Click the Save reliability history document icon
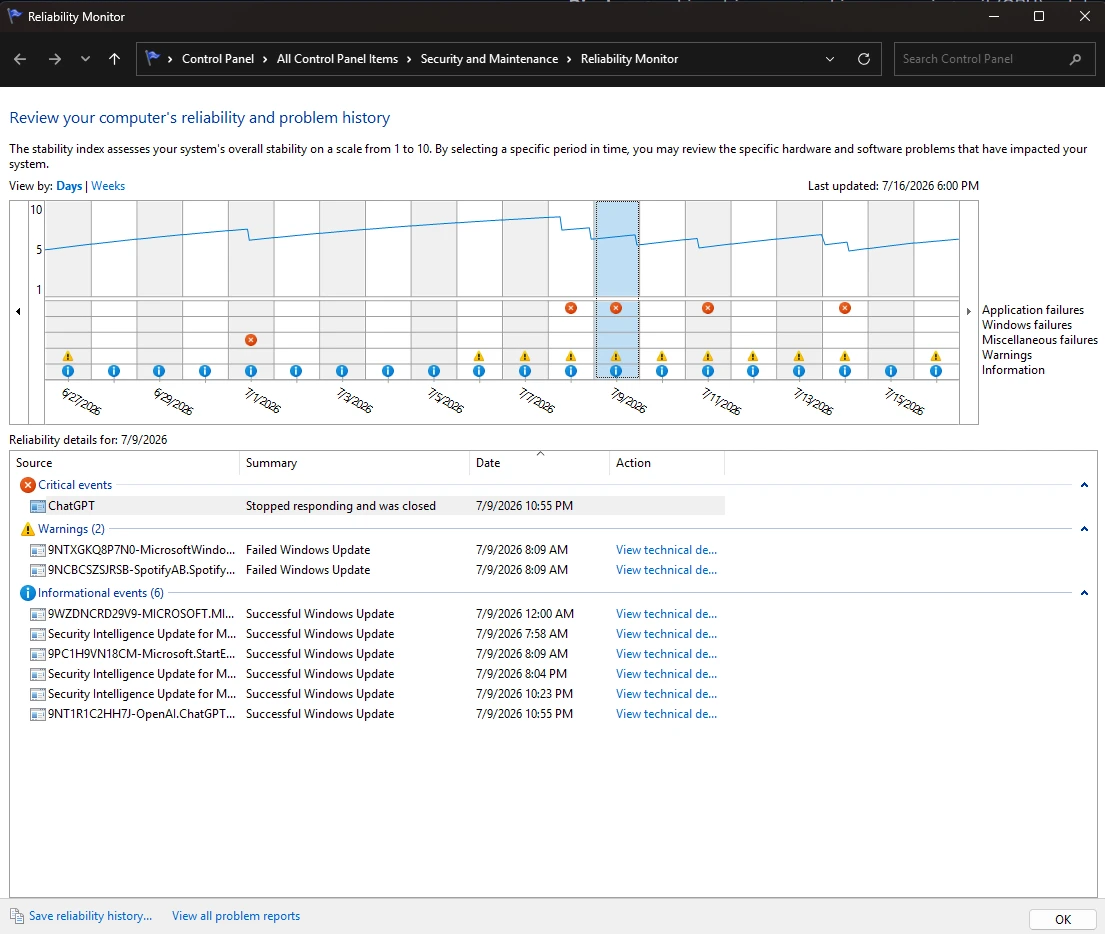 17,916
